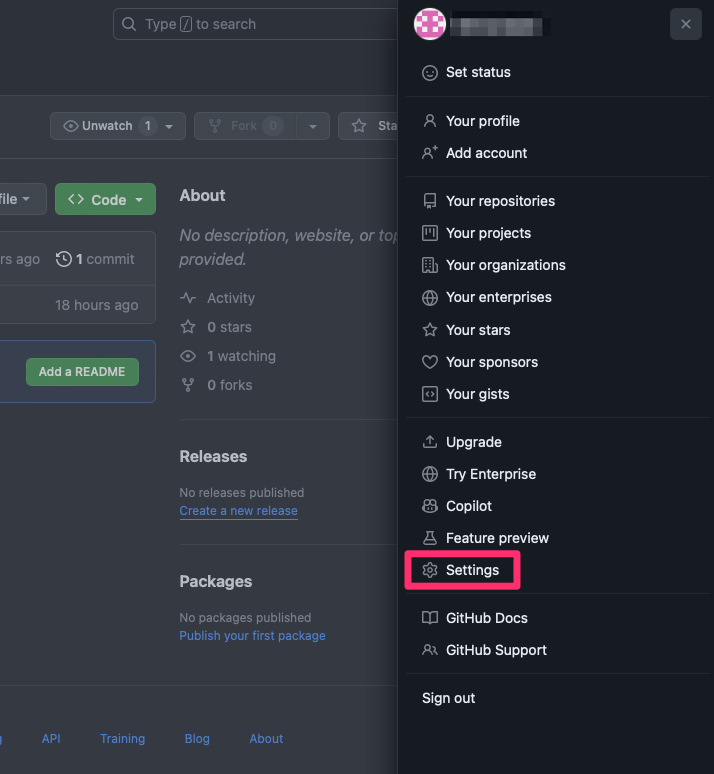Click the globe icon beside Your enterprises
This screenshot has width=714, height=774.
[x=430, y=298]
